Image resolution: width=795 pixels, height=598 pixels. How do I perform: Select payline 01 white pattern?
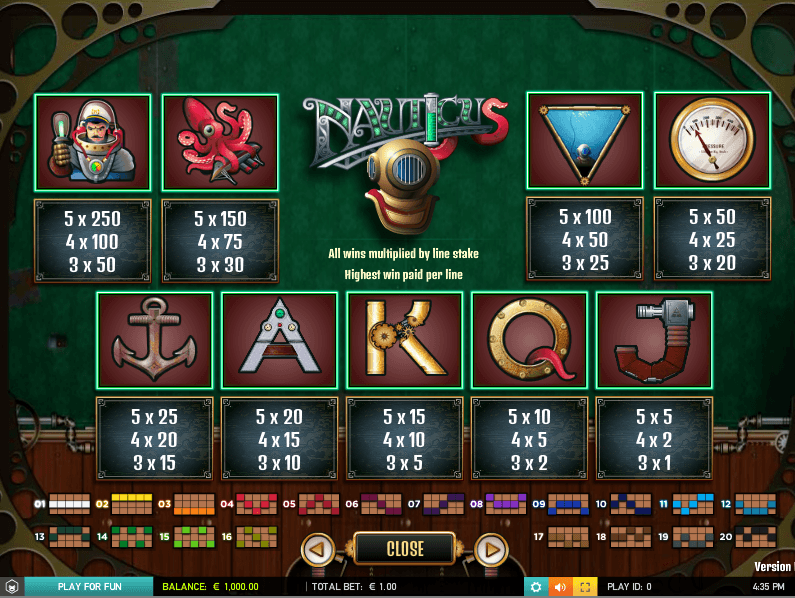tap(69, 504)
